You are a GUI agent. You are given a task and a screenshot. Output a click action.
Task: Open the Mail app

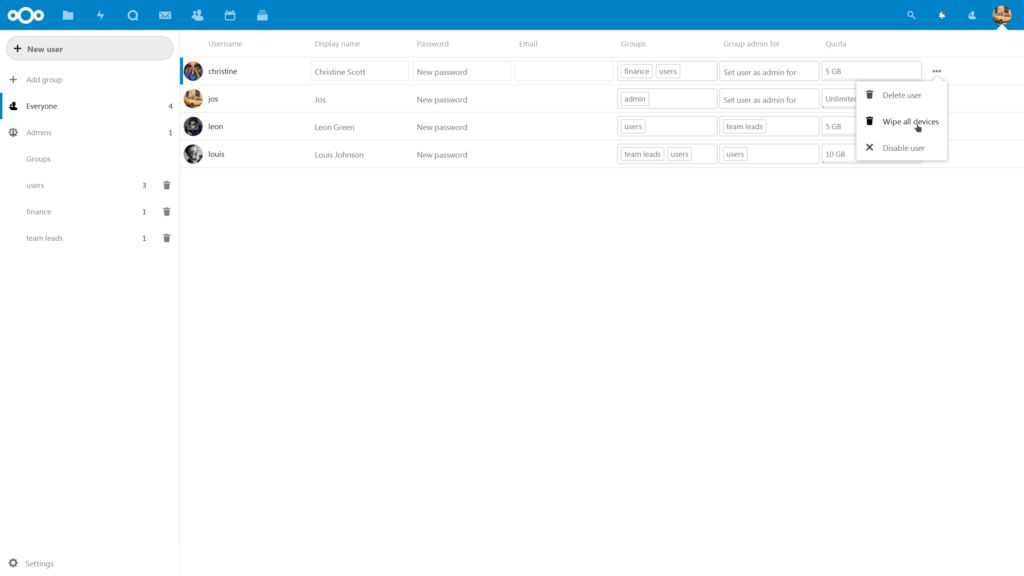pyautogui.click(x=165, y=14)
